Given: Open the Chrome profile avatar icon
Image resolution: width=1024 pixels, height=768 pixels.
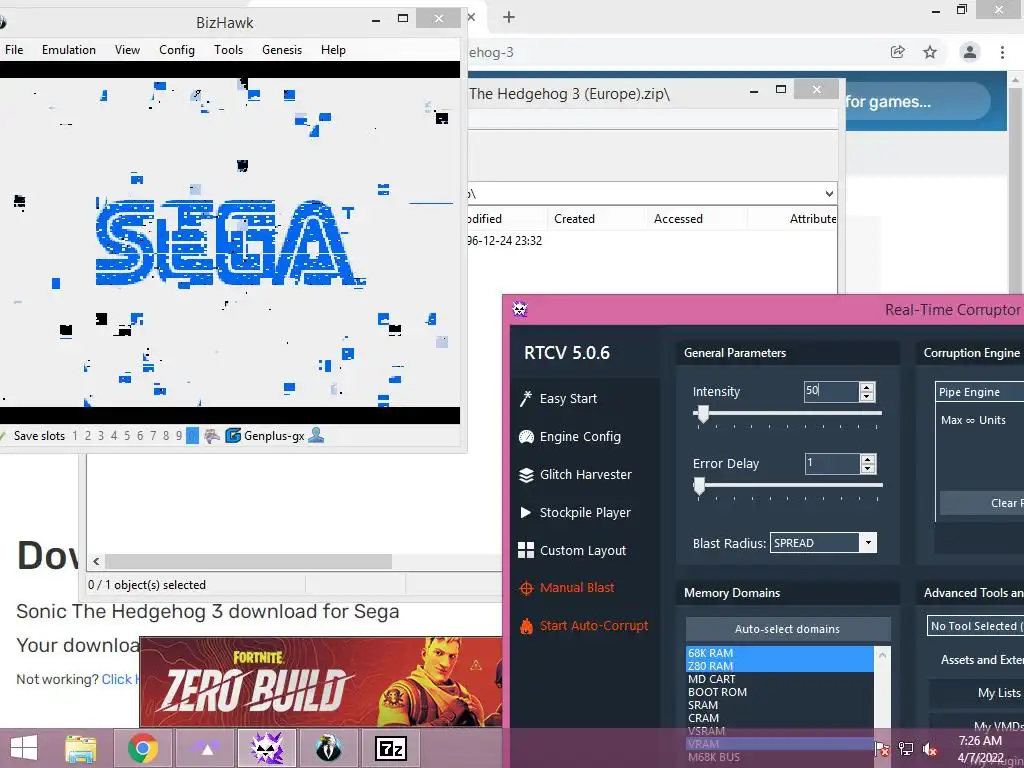Looking at the screenshot, I should (970, 52).
